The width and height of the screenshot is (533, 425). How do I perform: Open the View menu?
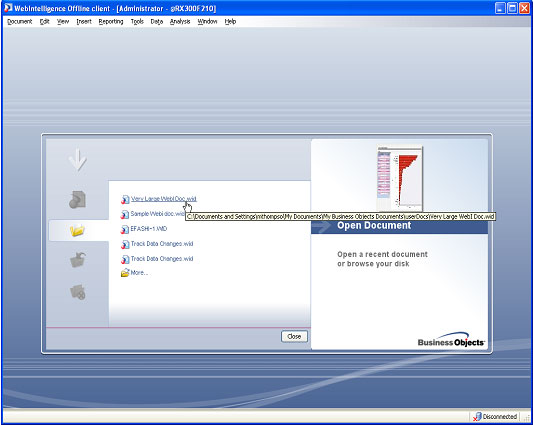tap(63, 21)
